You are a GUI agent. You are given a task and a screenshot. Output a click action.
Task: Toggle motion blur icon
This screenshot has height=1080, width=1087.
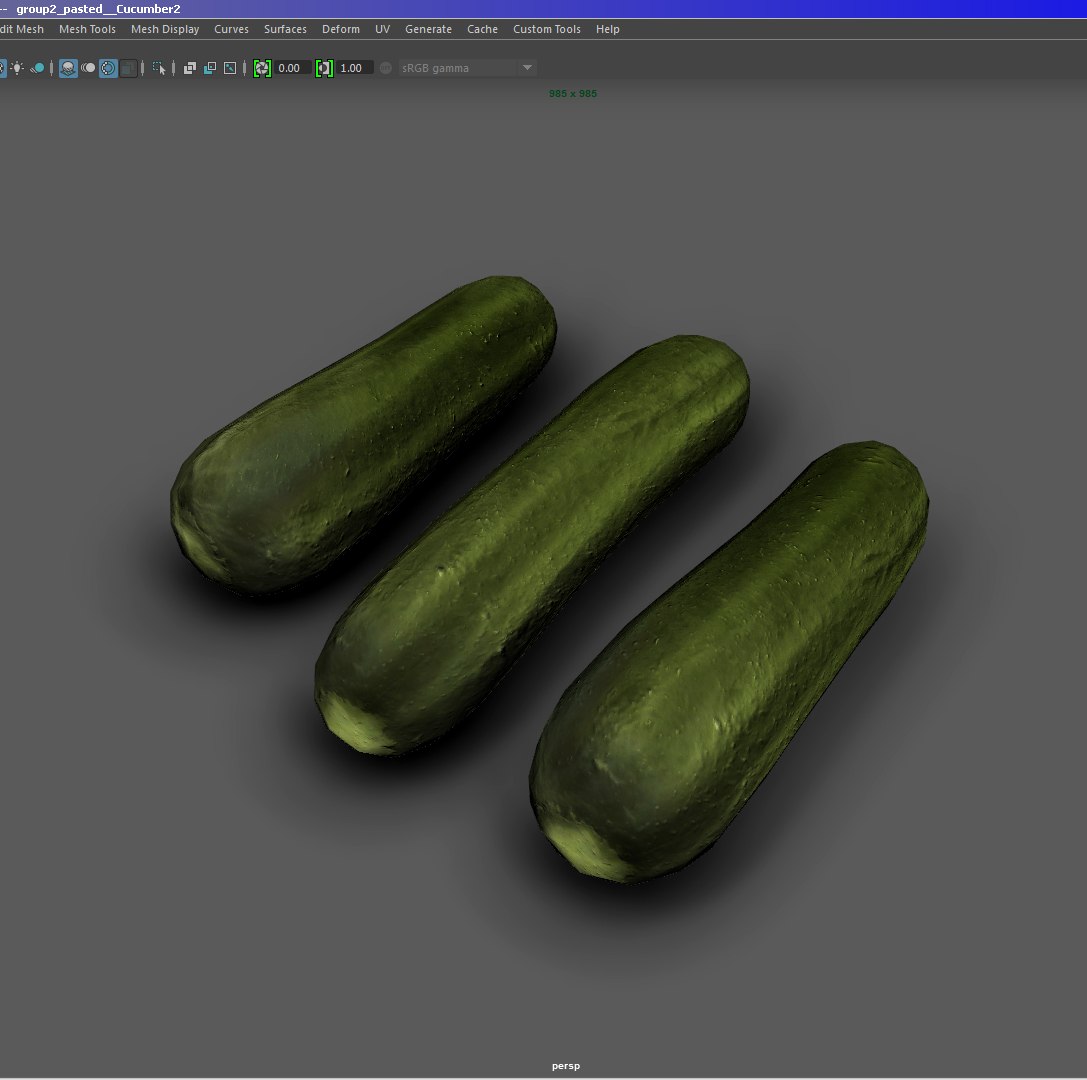(x=88, y=68)
